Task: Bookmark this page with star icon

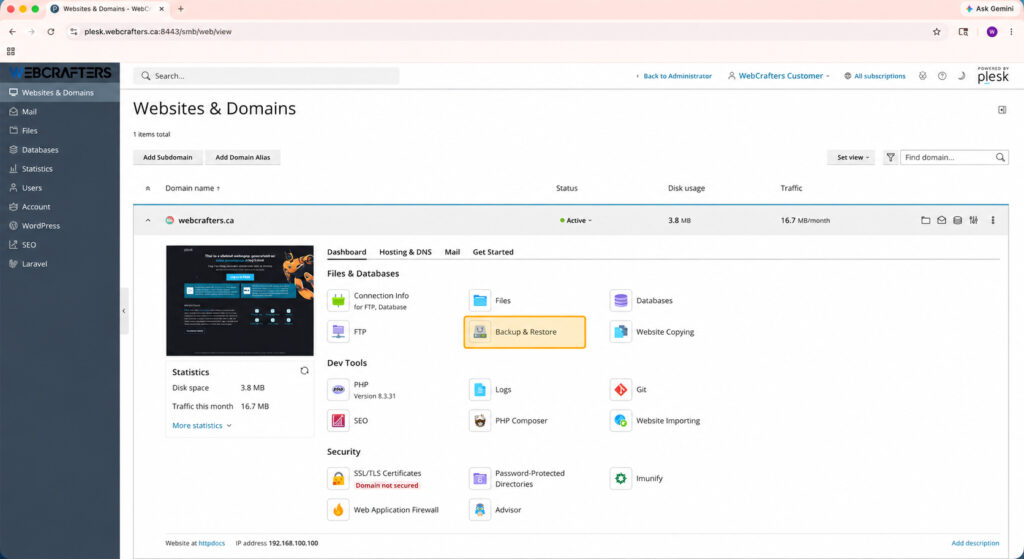Action: 936,31
